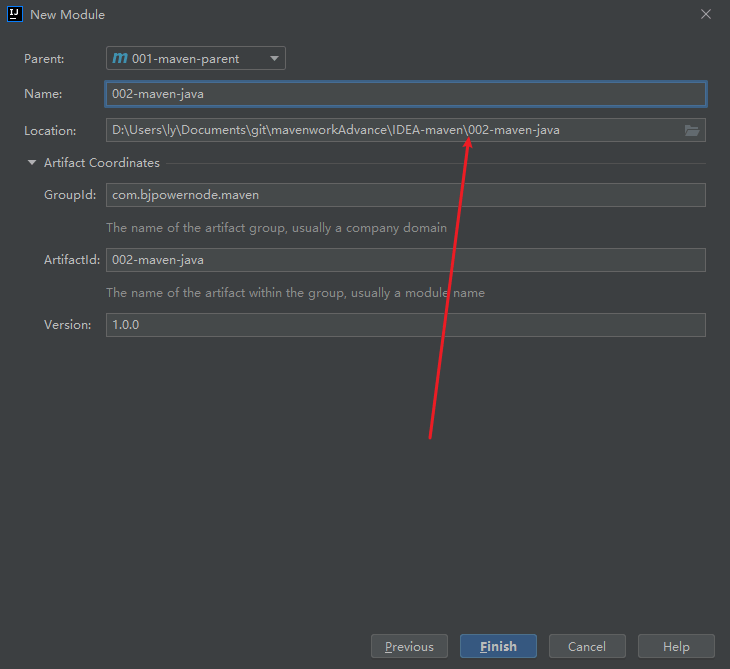Click the 'Name:' label
The height and width of the screenshot is (669, 730).
coord(43,94)
